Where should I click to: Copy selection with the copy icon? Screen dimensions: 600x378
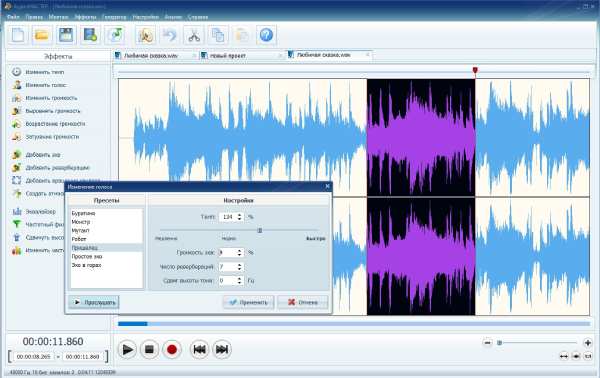218,35
